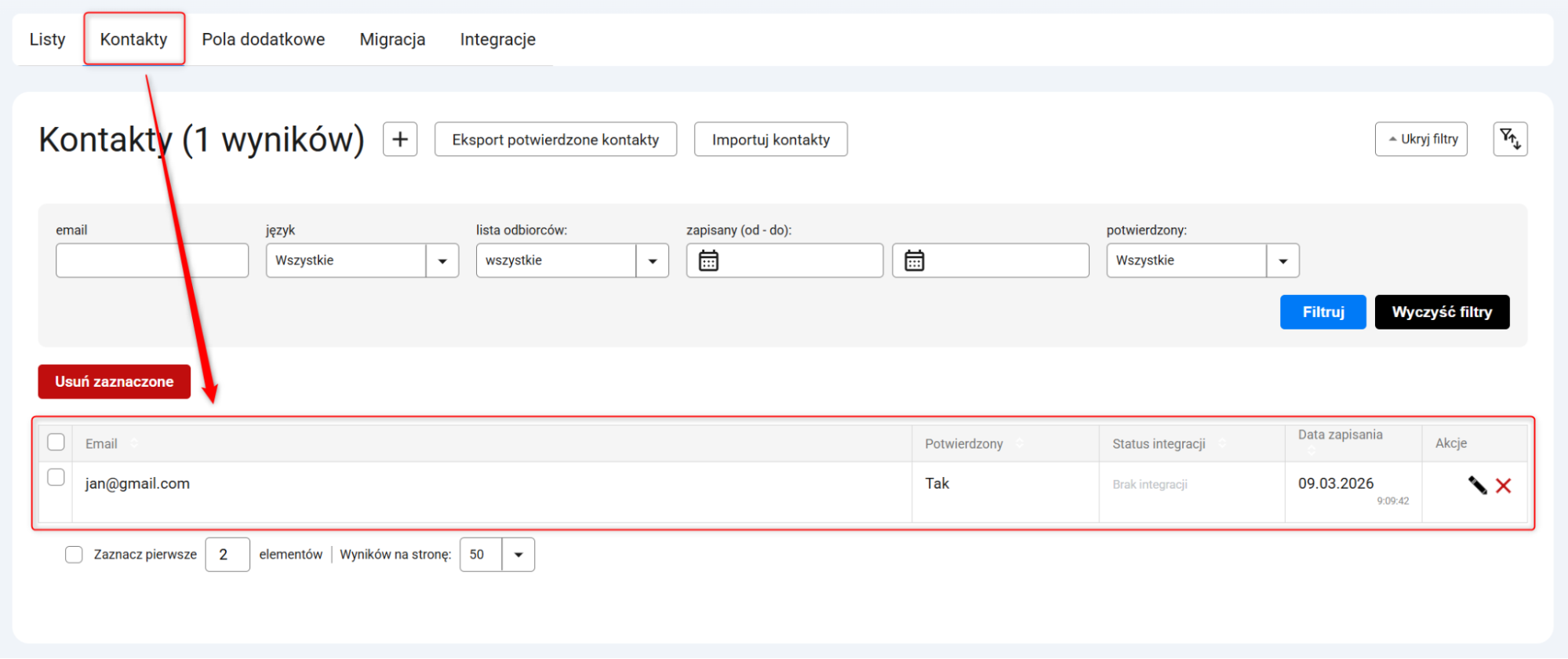Open the Pola dodatkowe tab

pyautogui.click(x=264, y=39)
